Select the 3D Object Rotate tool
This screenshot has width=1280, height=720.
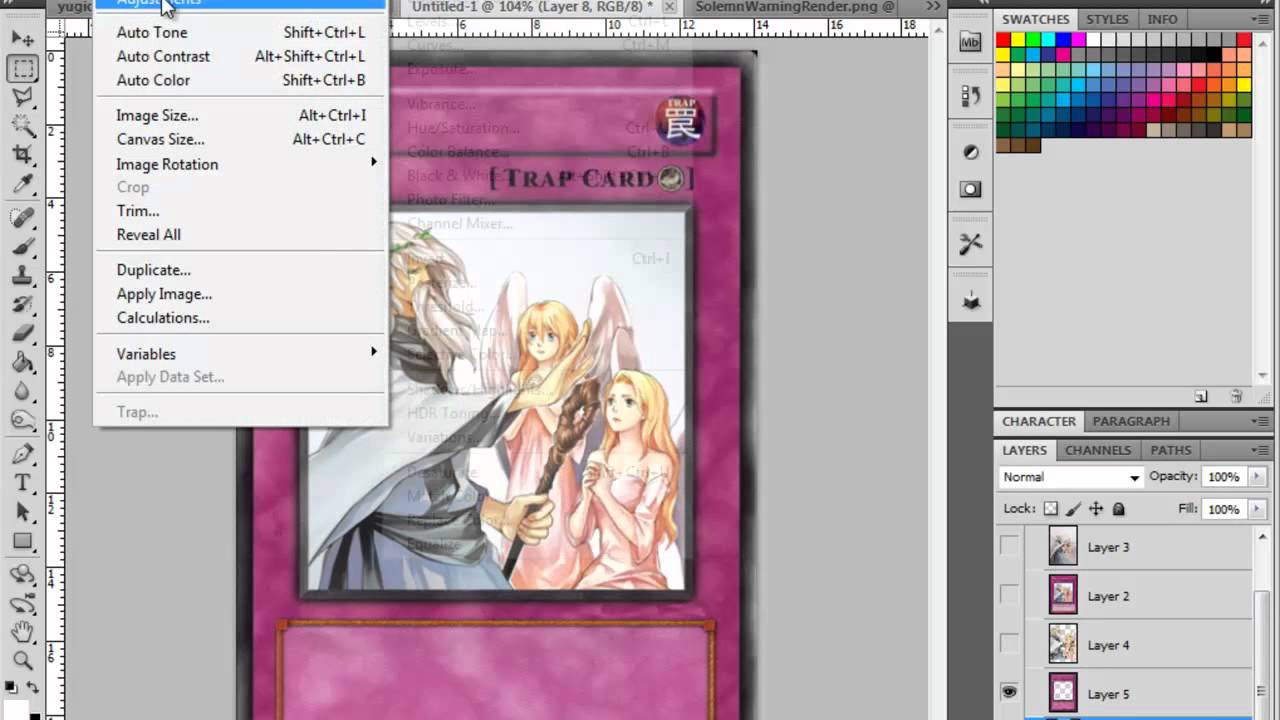point(23,575)
